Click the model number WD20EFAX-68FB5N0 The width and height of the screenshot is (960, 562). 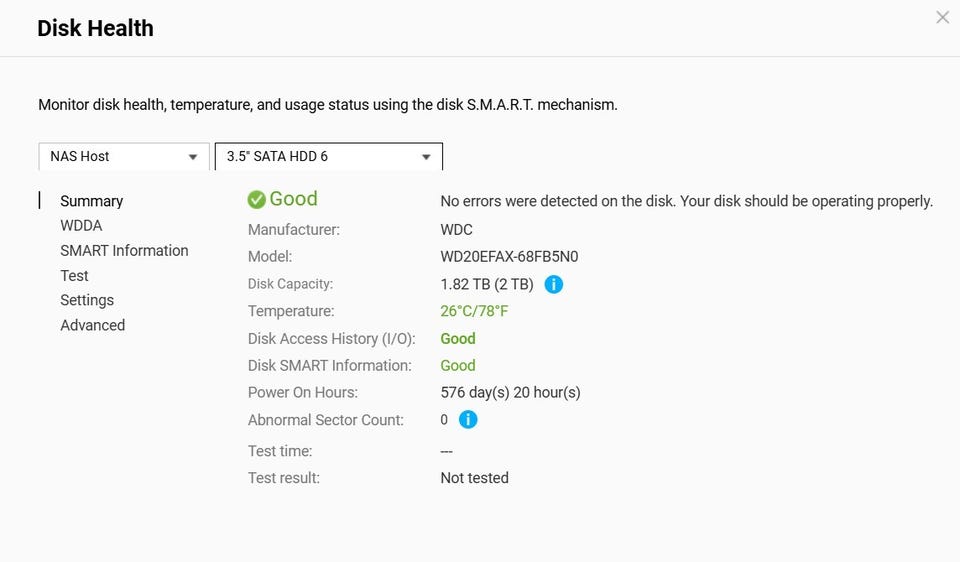(x=509, y=257)
